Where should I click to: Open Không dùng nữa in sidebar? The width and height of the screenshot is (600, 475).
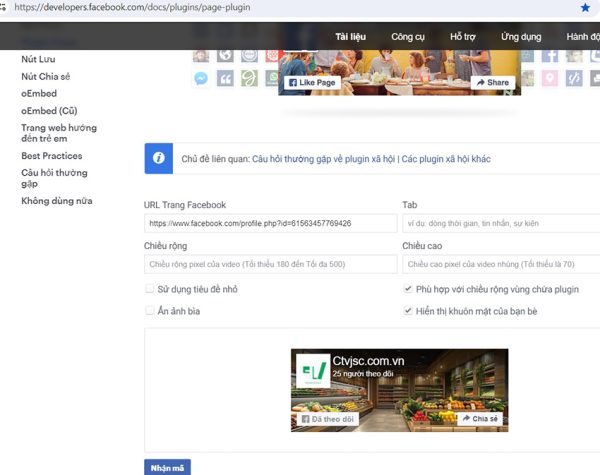coord(57,201)
